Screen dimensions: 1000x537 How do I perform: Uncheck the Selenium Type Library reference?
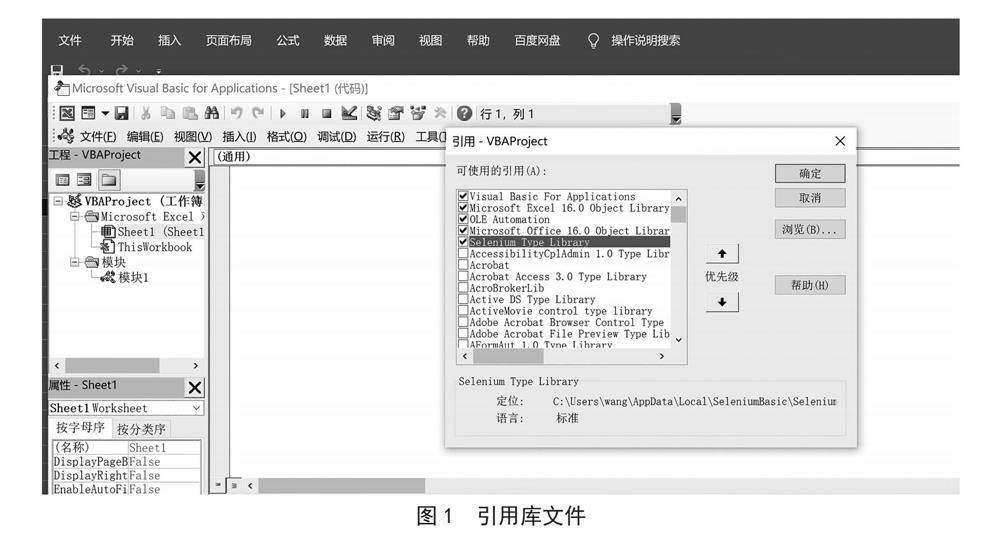463,242
